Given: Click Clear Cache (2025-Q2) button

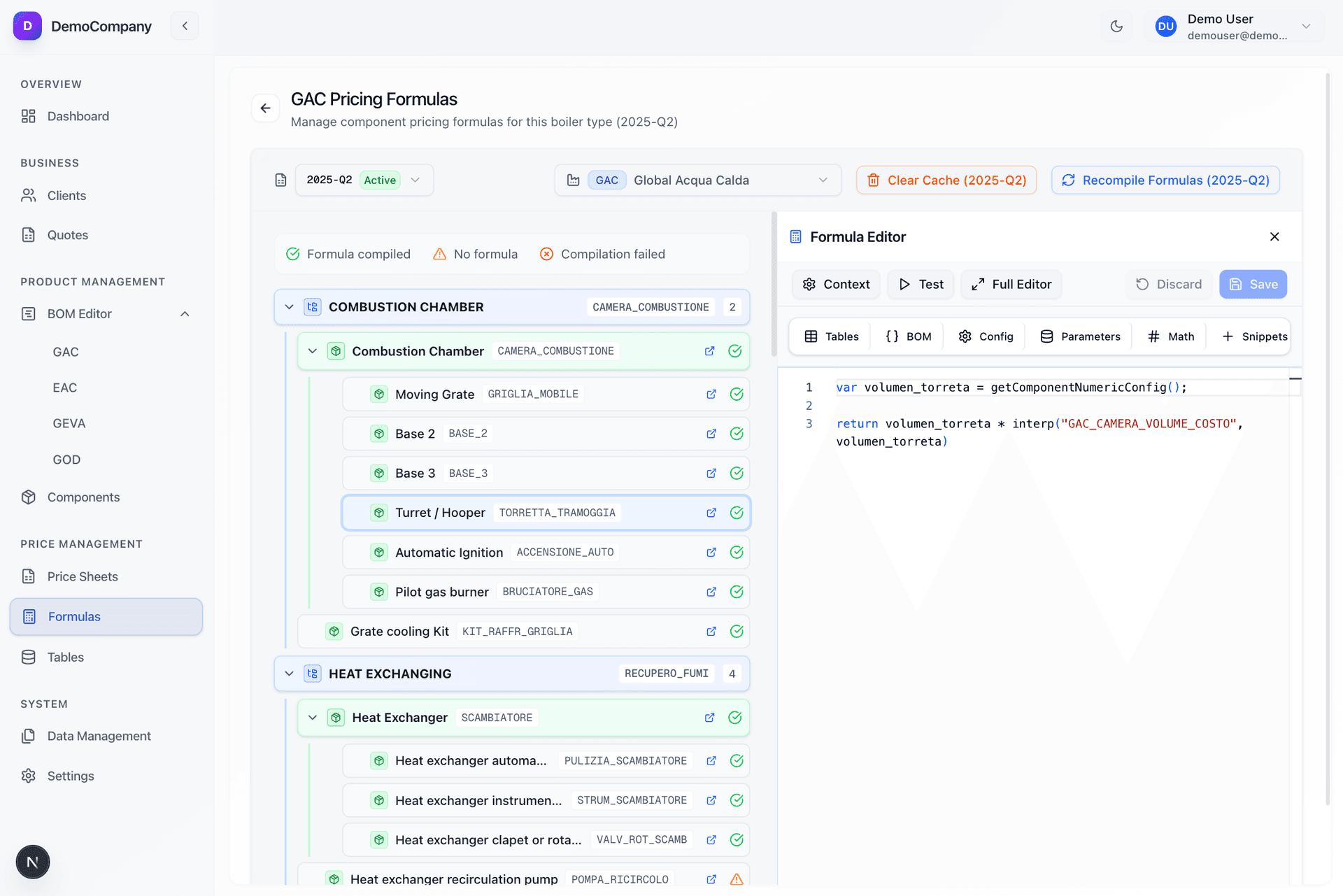Looking at the screenshot, I should tap(946, 180).
